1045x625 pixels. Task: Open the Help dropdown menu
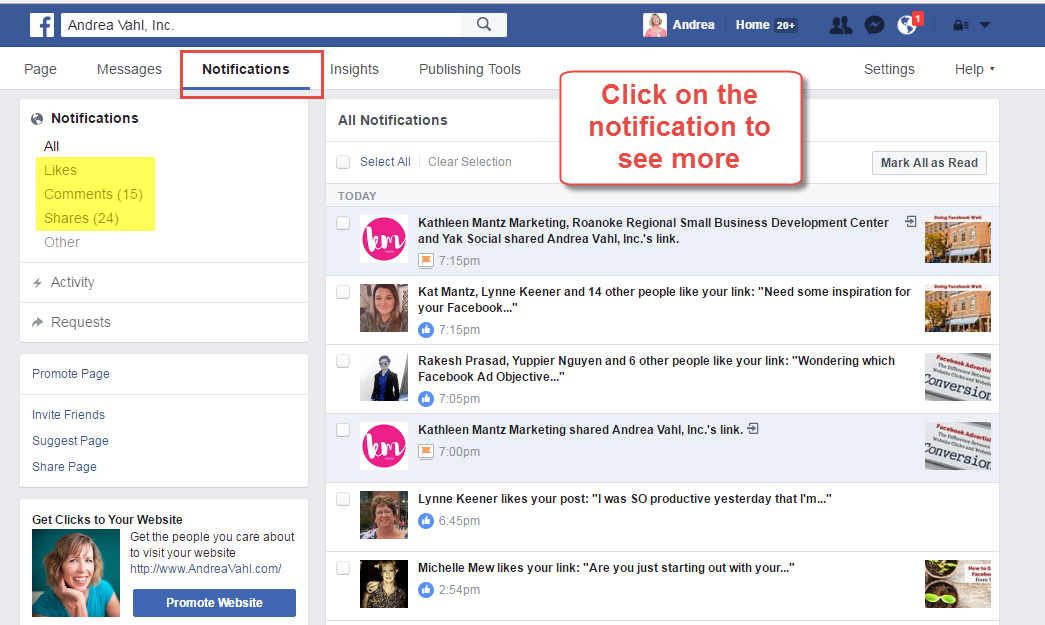click(974, 69)
